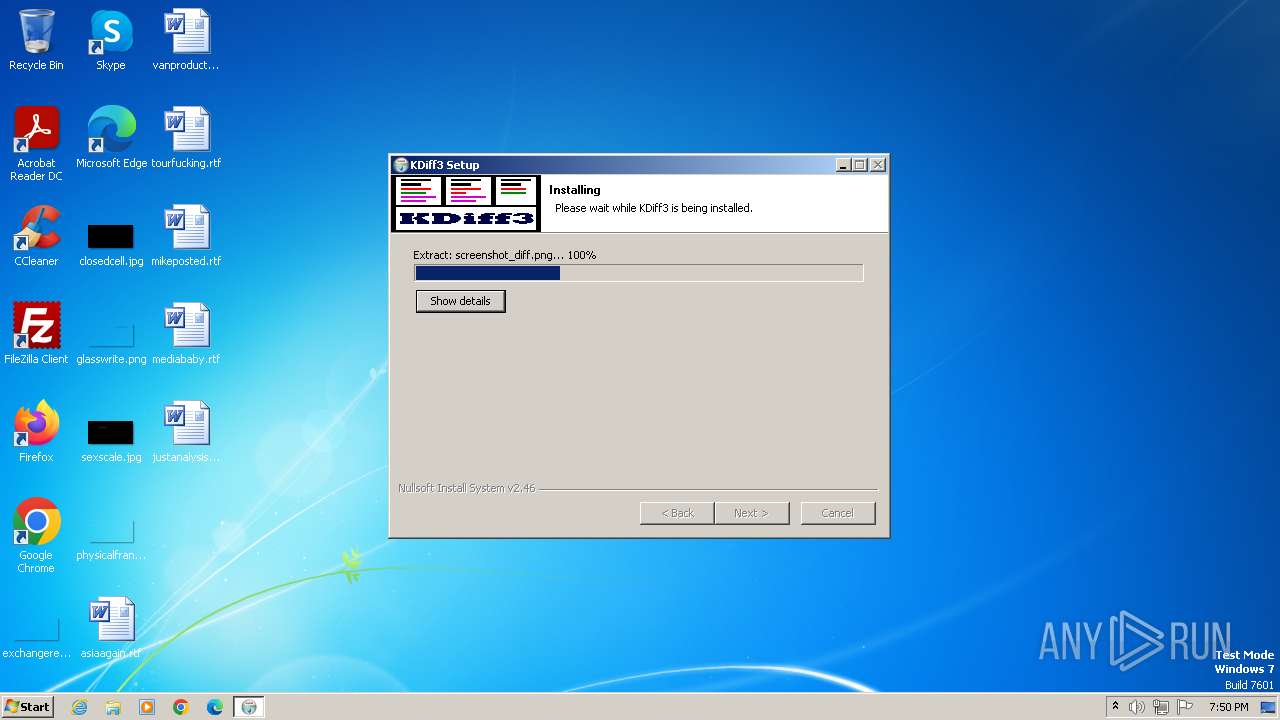Screen dimensions: 1280x720
Task: Select the mikeposted.rtf document
Action: coord(186,235)
